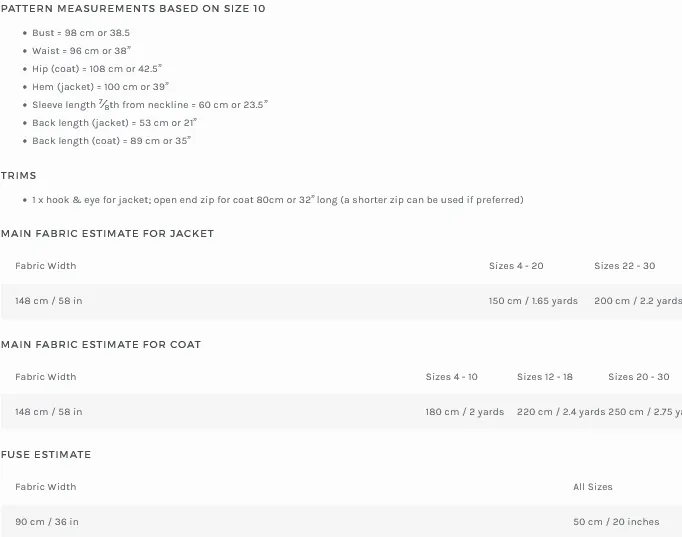Image resolution: width=682 pixels, height=537 pixels.
Task: Click the coat table Sizes 12 - 18 header
Action: (x=545, y=377)
